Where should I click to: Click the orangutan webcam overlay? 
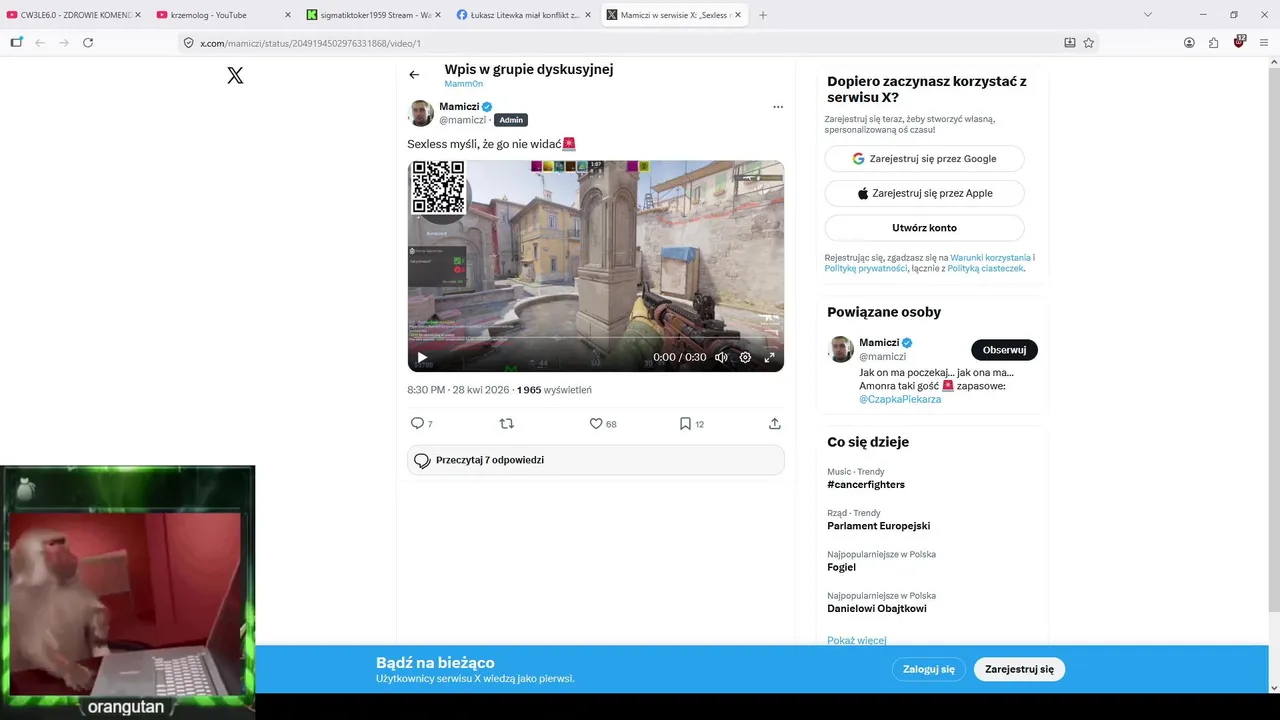(x=128, y=592)
